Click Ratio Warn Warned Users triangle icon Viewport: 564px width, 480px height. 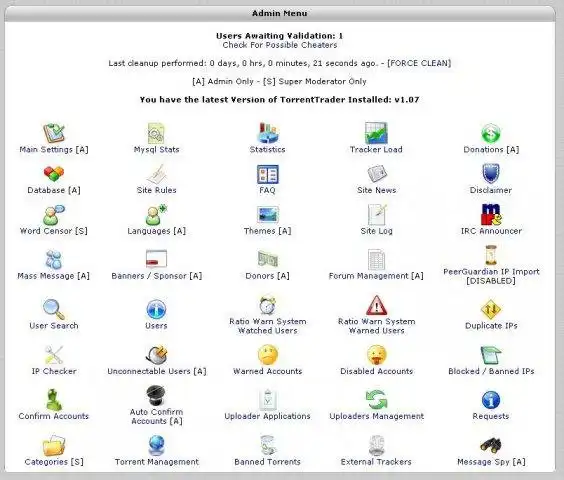pyautogui.click(x=377, y=305)
